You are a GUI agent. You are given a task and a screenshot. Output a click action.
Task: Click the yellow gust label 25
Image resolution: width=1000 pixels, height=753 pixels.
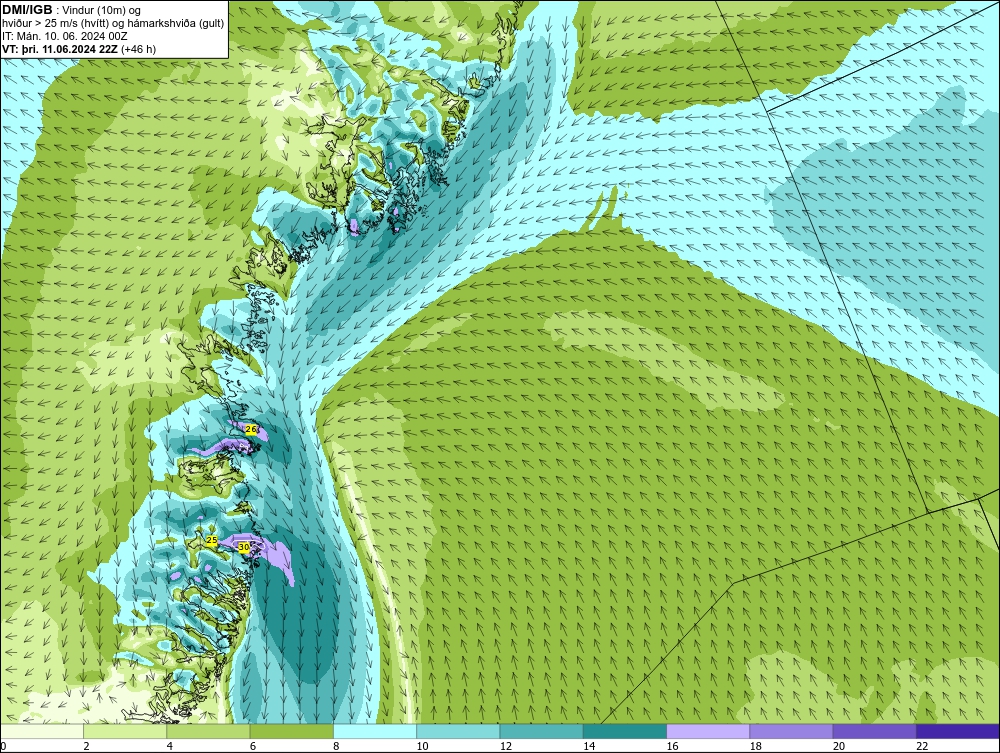pos(212,540)
